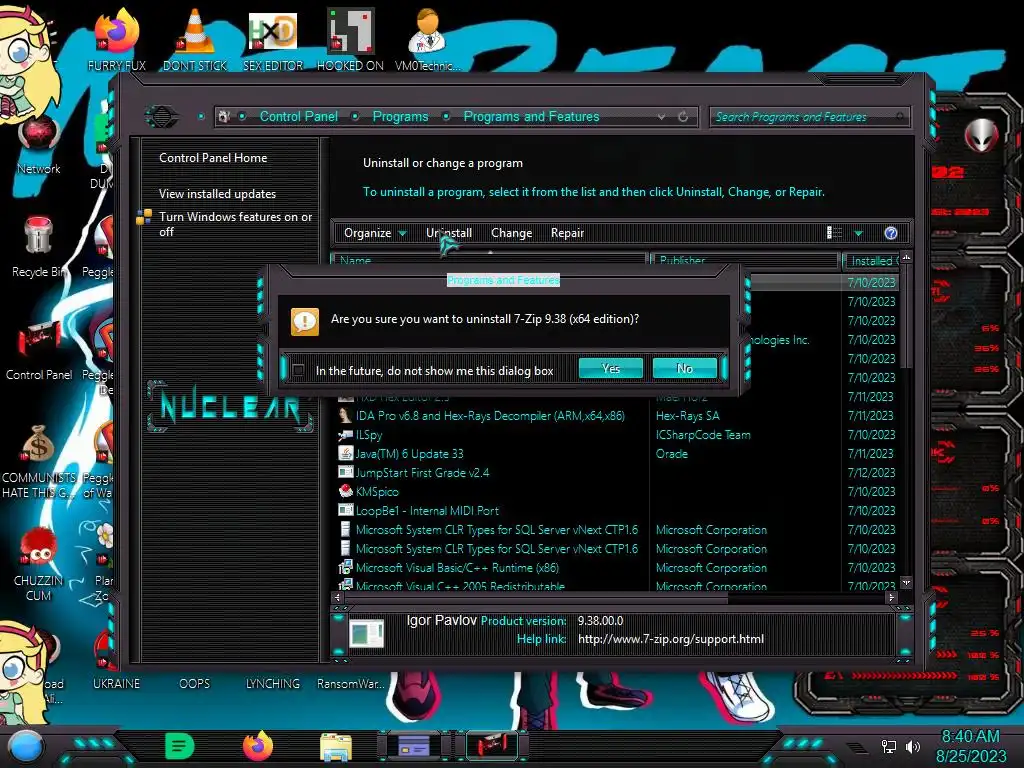This screenshot has width=1024, height=768.
Task: Open the LYNCHING desktop shortcut
Action: [272, 683]
